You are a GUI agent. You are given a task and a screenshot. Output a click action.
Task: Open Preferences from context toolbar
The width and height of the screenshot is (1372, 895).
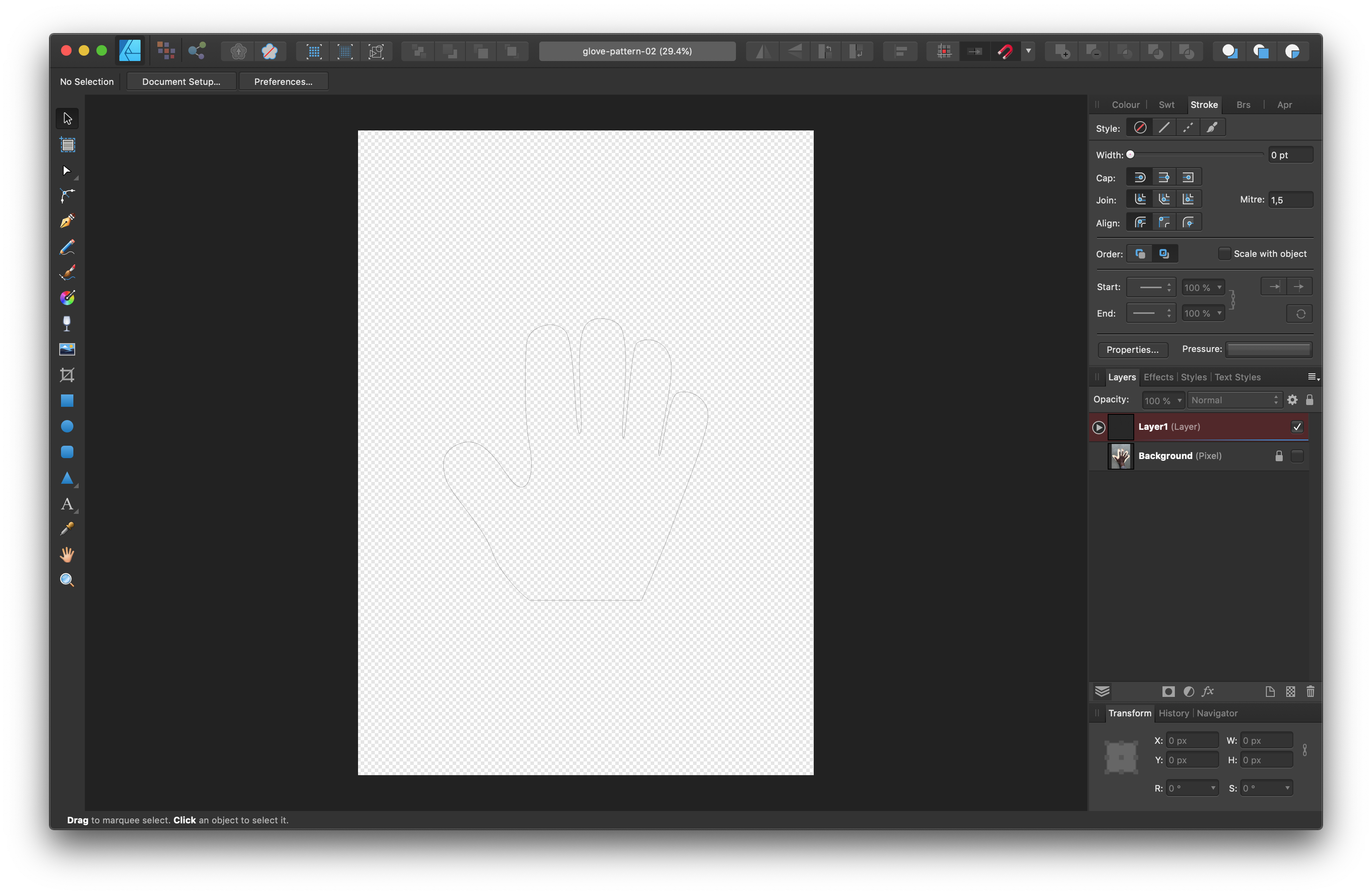click(x=283, y=82)
